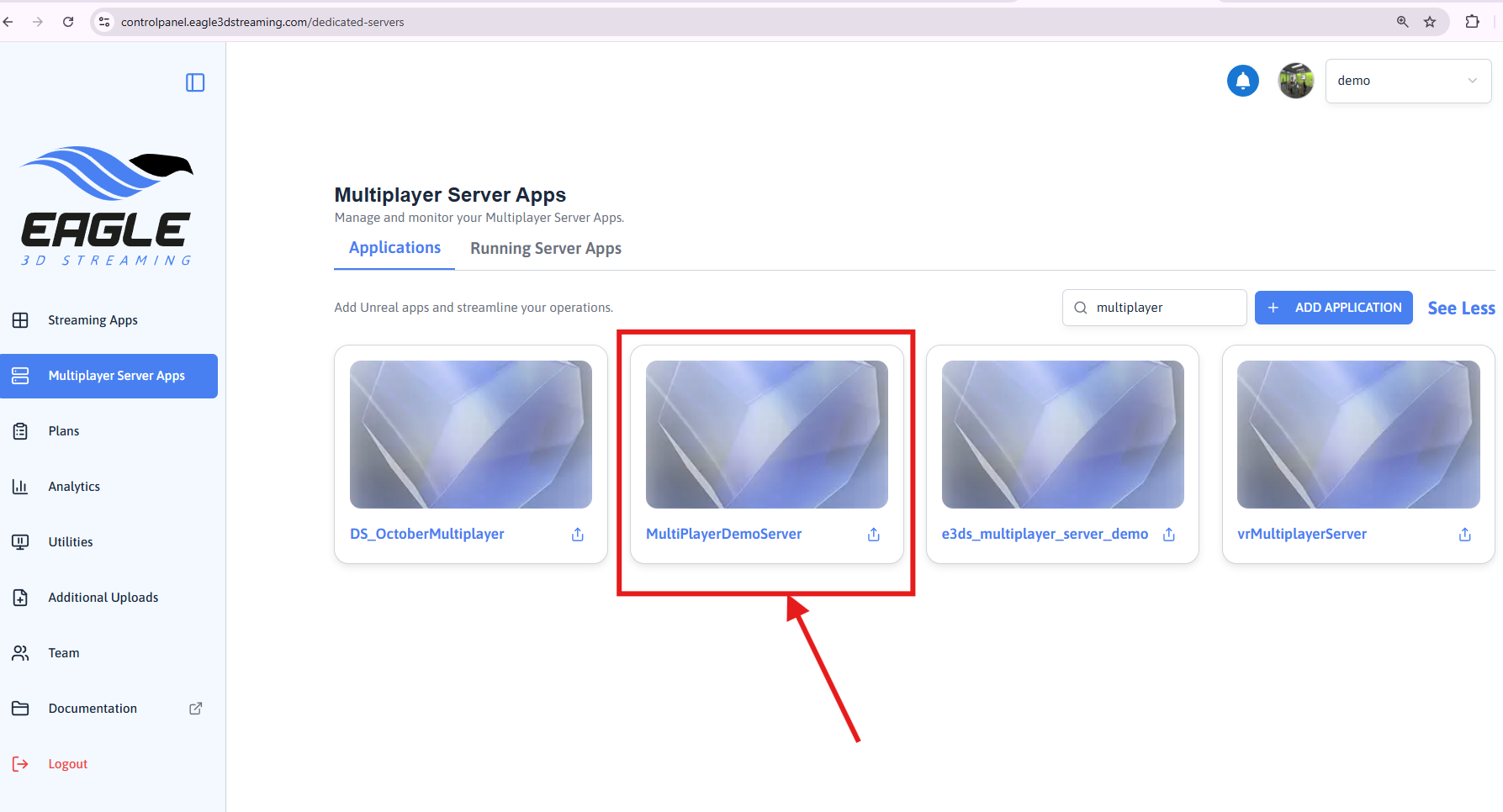The width and height of the screenshot is (1503, 812).
Task: Click share icon on vrMultiplayerServer card
Action: pyautogui.click(x=1464, y=535)
